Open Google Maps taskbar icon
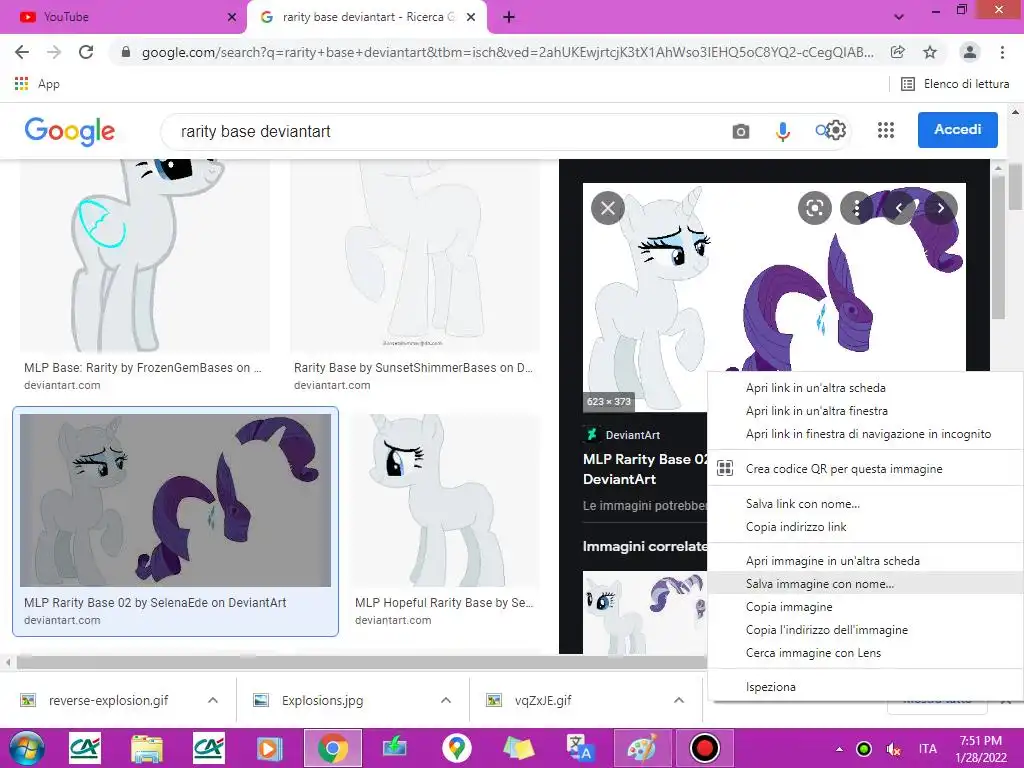Image resolution: width=1024 pixels, height=768 pixels. tap(456, 748)
